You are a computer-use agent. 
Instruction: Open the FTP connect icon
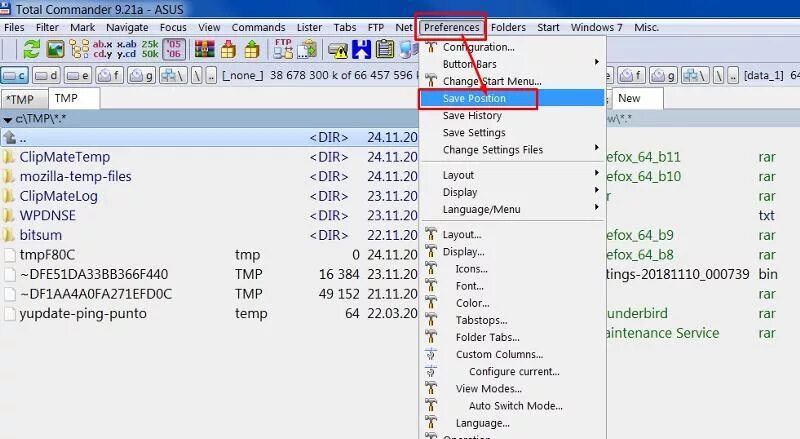[x=283, y=50]
